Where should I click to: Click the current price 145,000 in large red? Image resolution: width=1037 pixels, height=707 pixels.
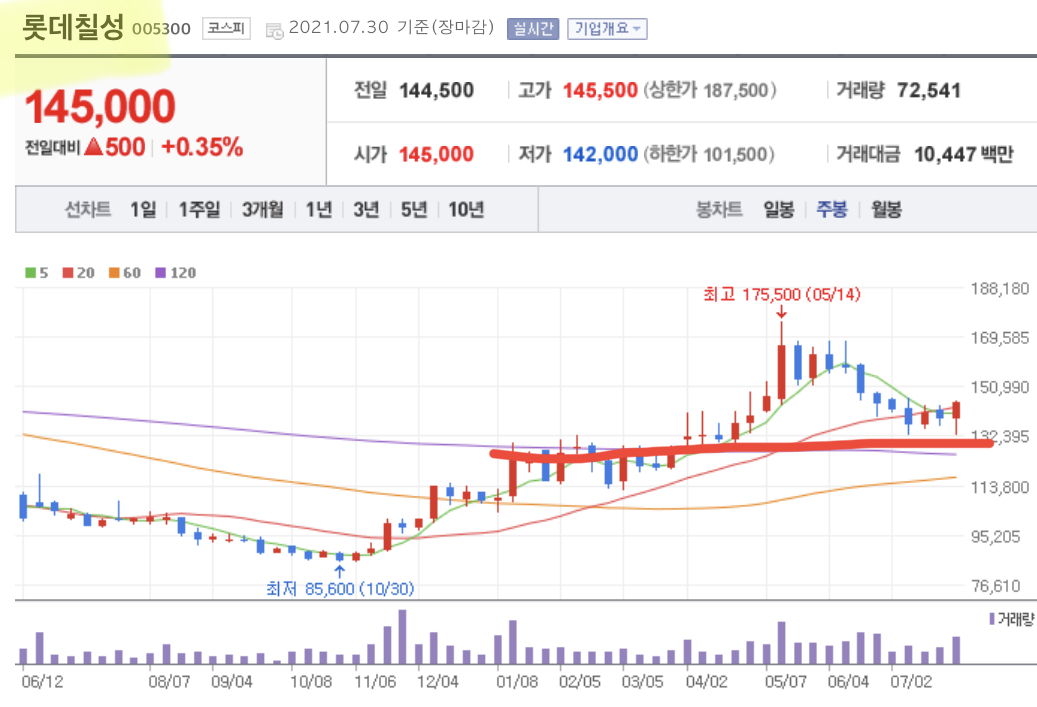pos(101,106)
